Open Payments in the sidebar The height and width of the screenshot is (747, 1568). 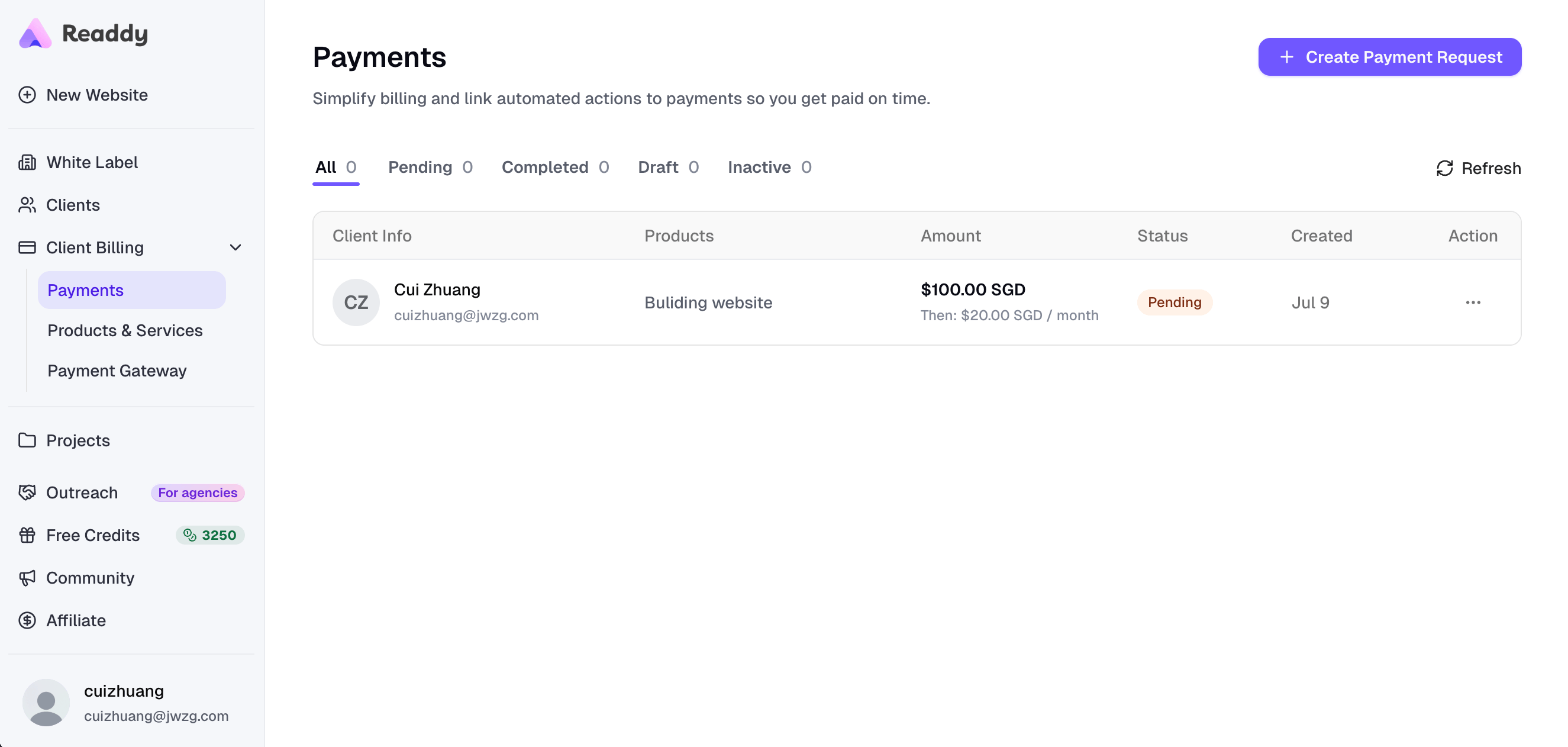pyautogui.click(x=131, y=290)
